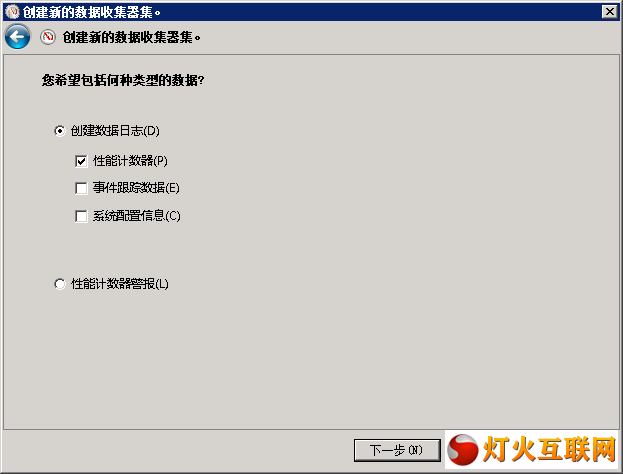Tick the 系统配置信息(C) checkbox
The width and height of the screenshot is (623, 474).
[x=81, y=216]
